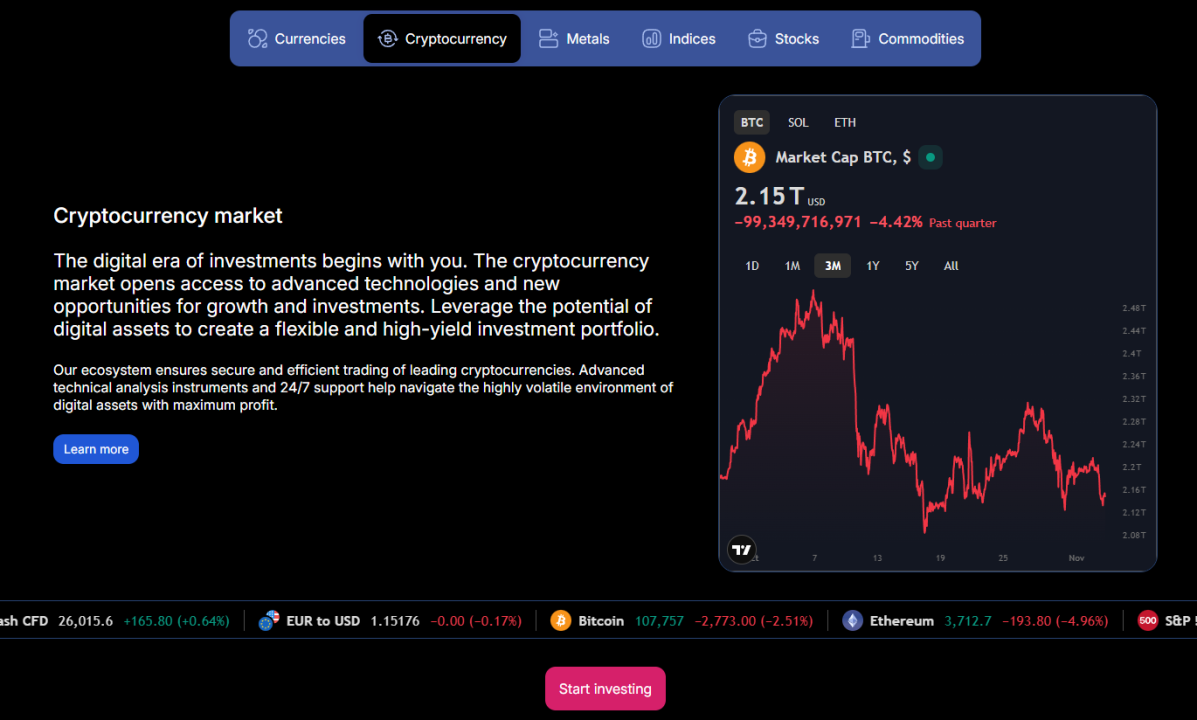Select the ETH tab in widget

point(845,123)
